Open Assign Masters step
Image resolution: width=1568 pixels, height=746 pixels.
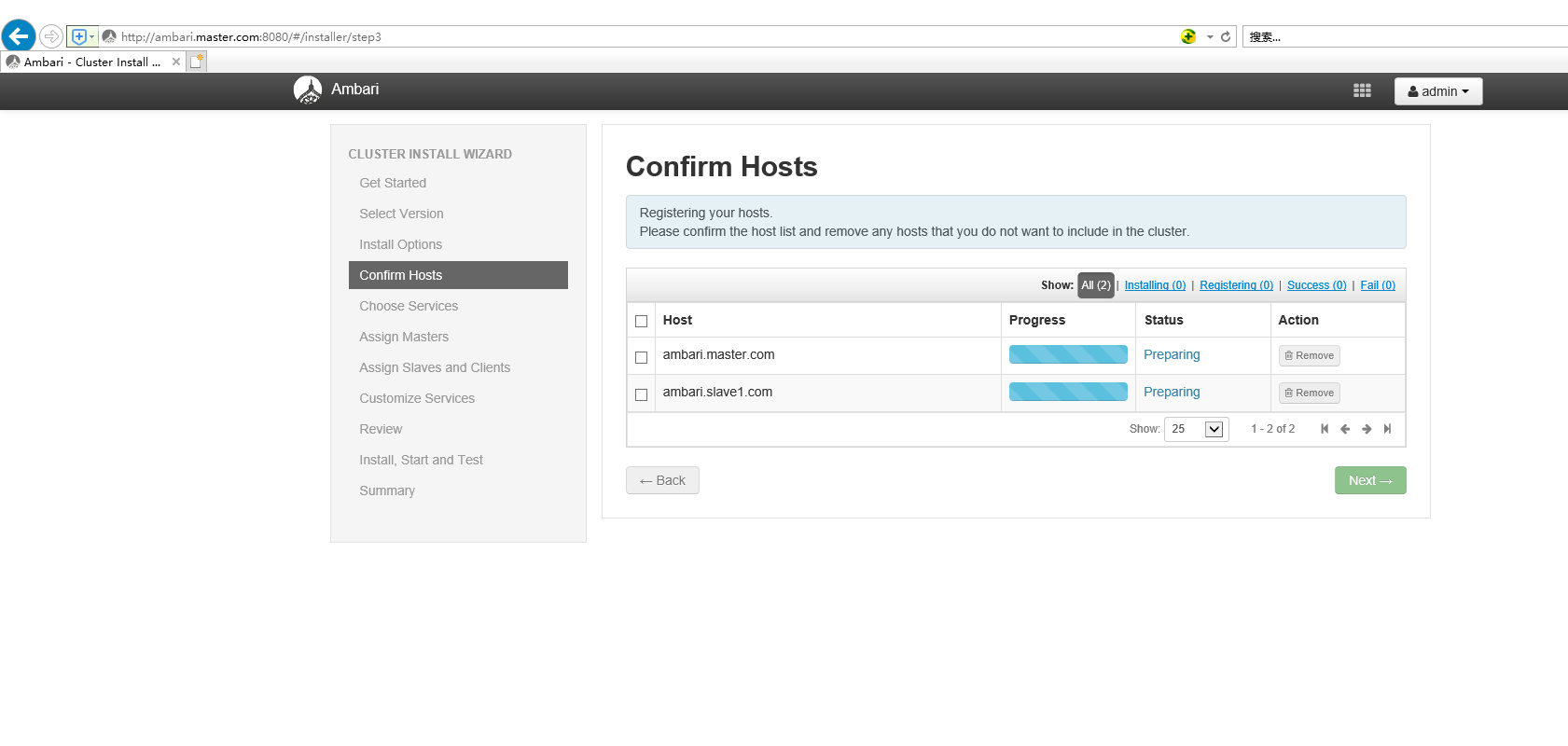(404, 337)
